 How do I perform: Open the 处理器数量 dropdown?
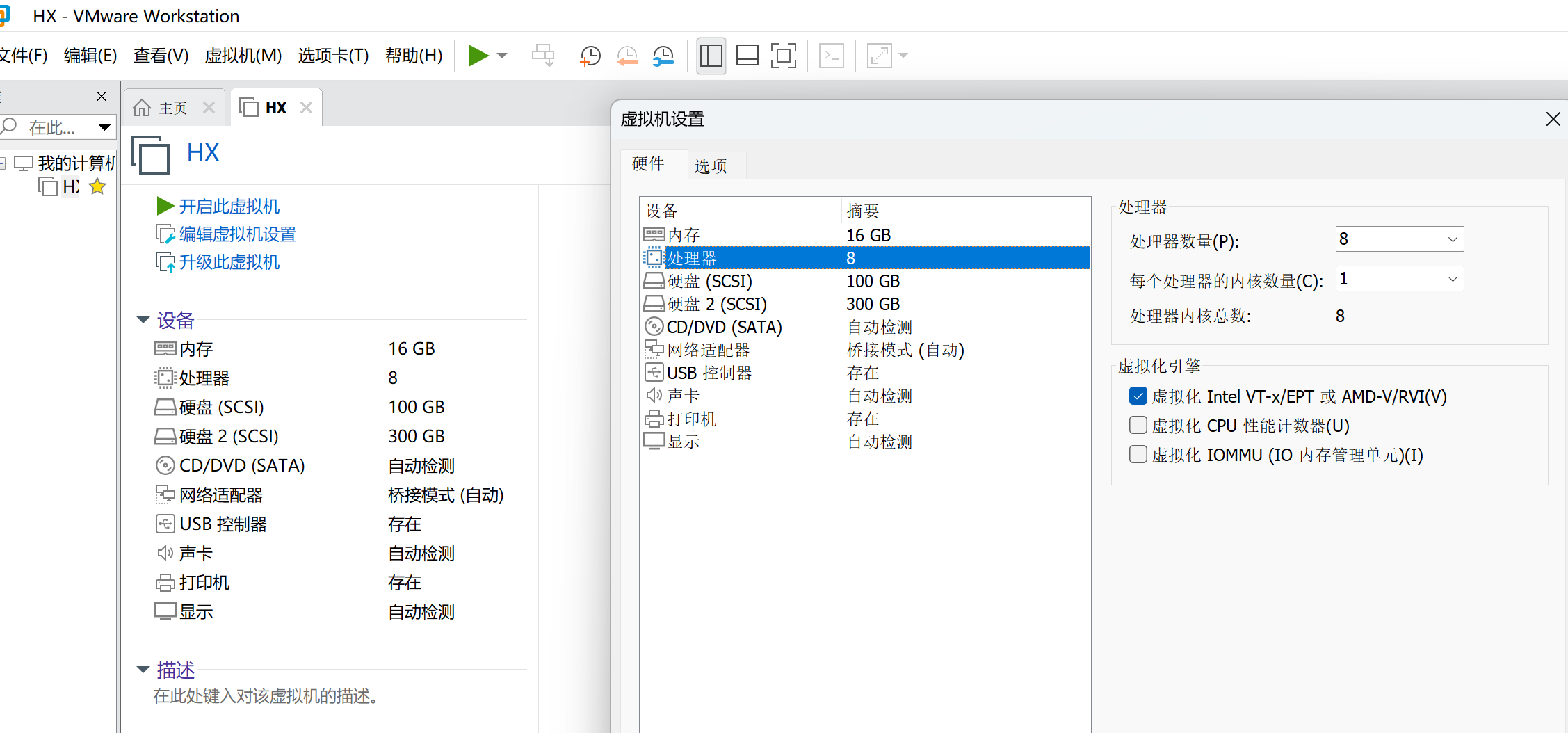click(x=1452, y=239)
